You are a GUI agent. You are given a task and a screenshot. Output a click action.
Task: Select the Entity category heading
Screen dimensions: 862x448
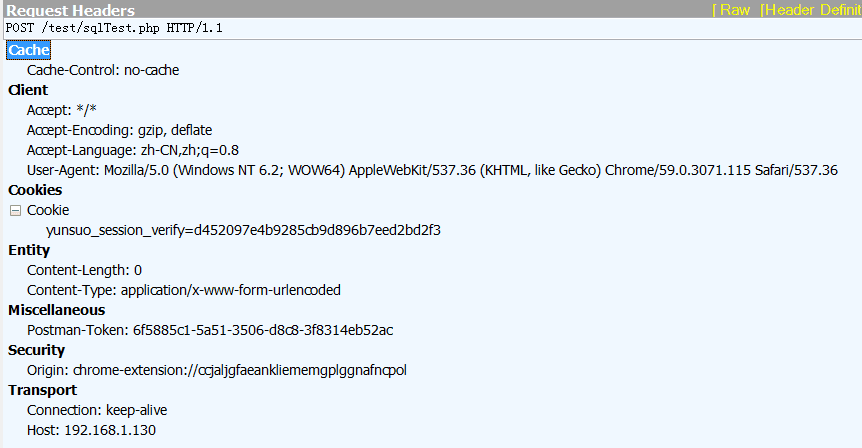point(29,250)
